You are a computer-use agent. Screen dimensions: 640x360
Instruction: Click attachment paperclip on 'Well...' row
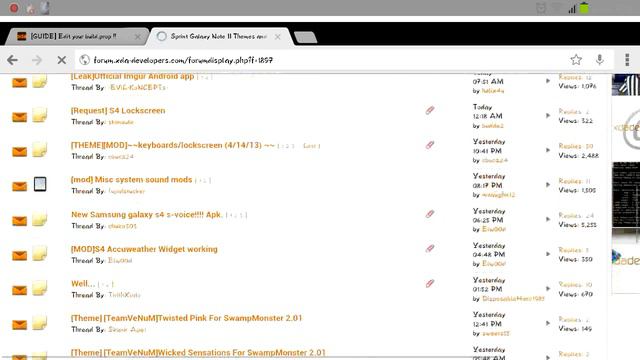(x=430, y=283)
